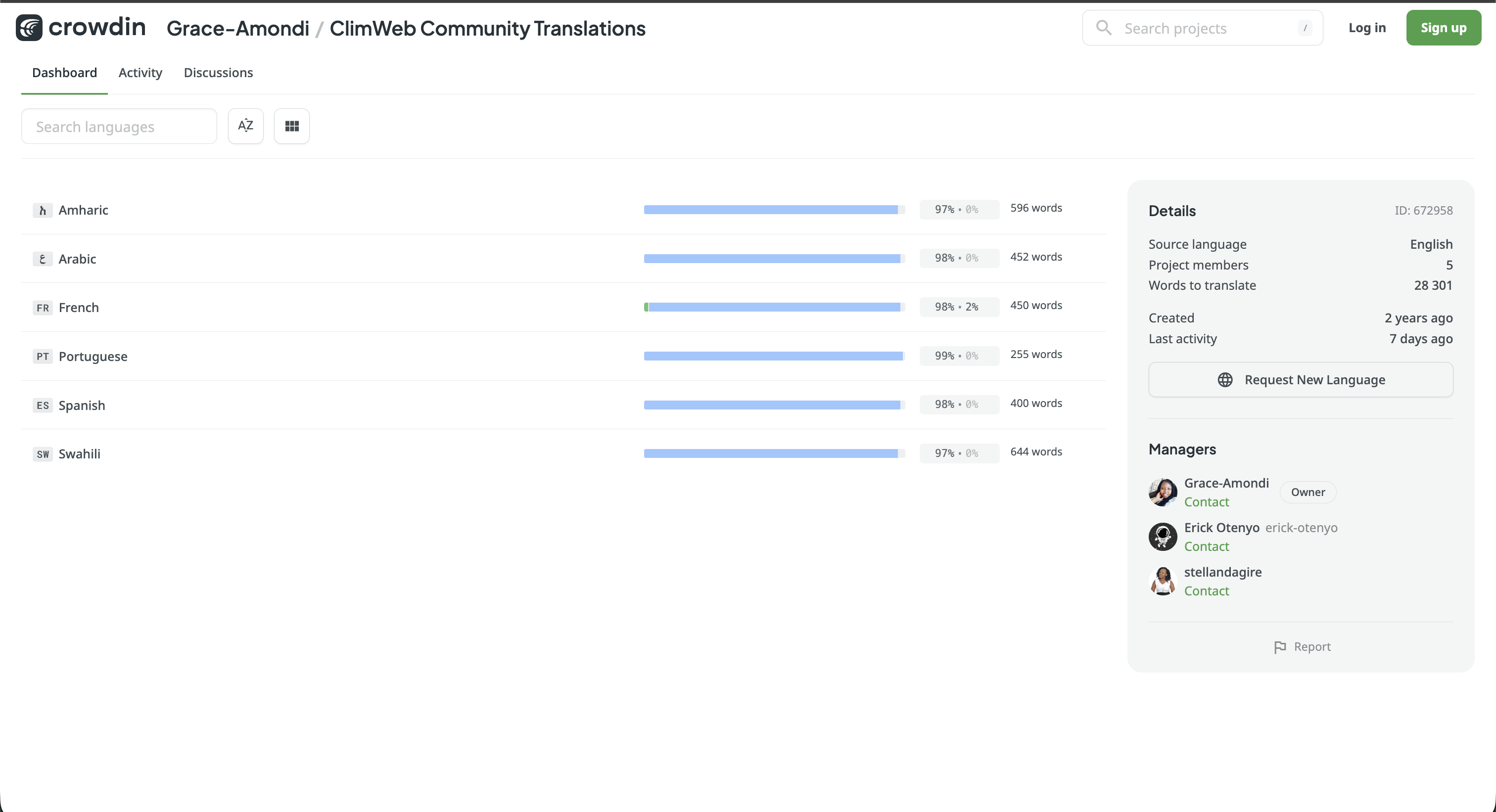This screenshot has width=1496, height=812.
Task: Click the Portuguese progress bar
Action: pos(774,356)
